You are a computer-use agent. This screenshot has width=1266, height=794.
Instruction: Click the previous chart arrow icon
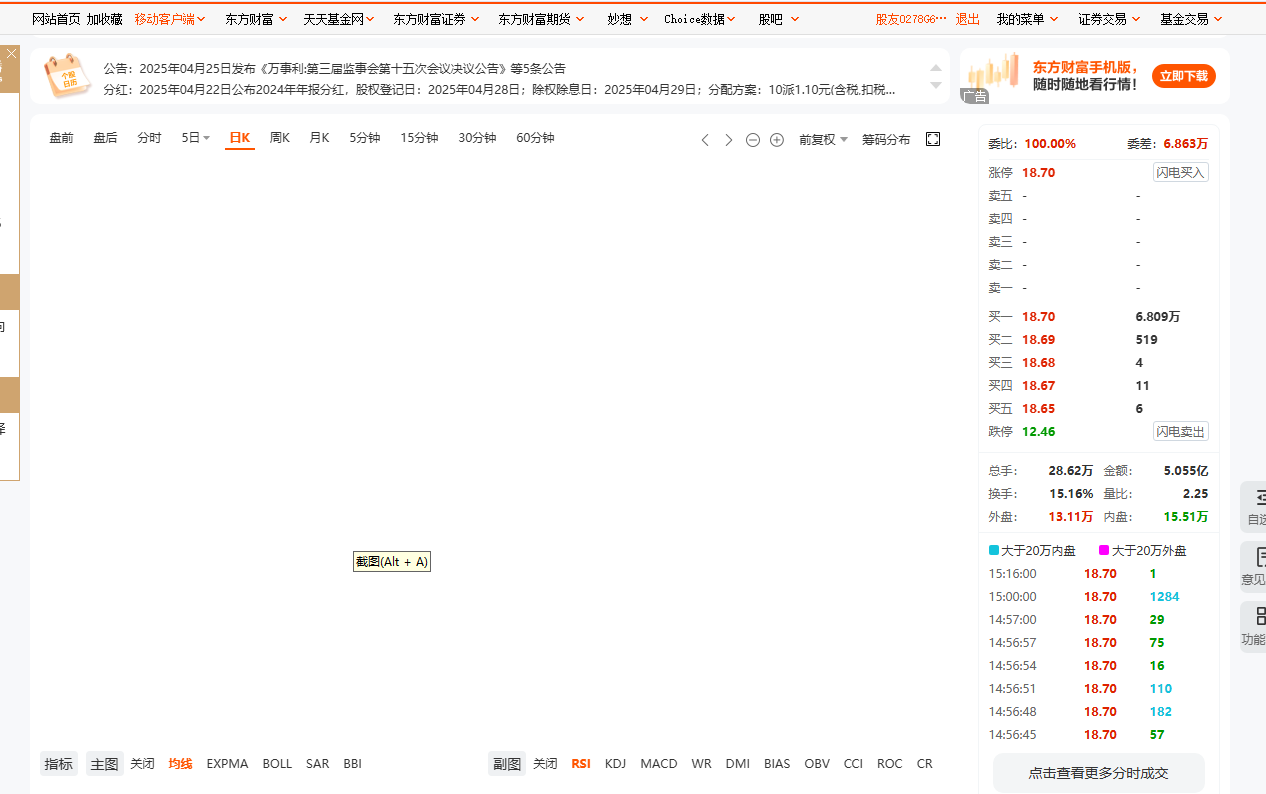point(705,140)
